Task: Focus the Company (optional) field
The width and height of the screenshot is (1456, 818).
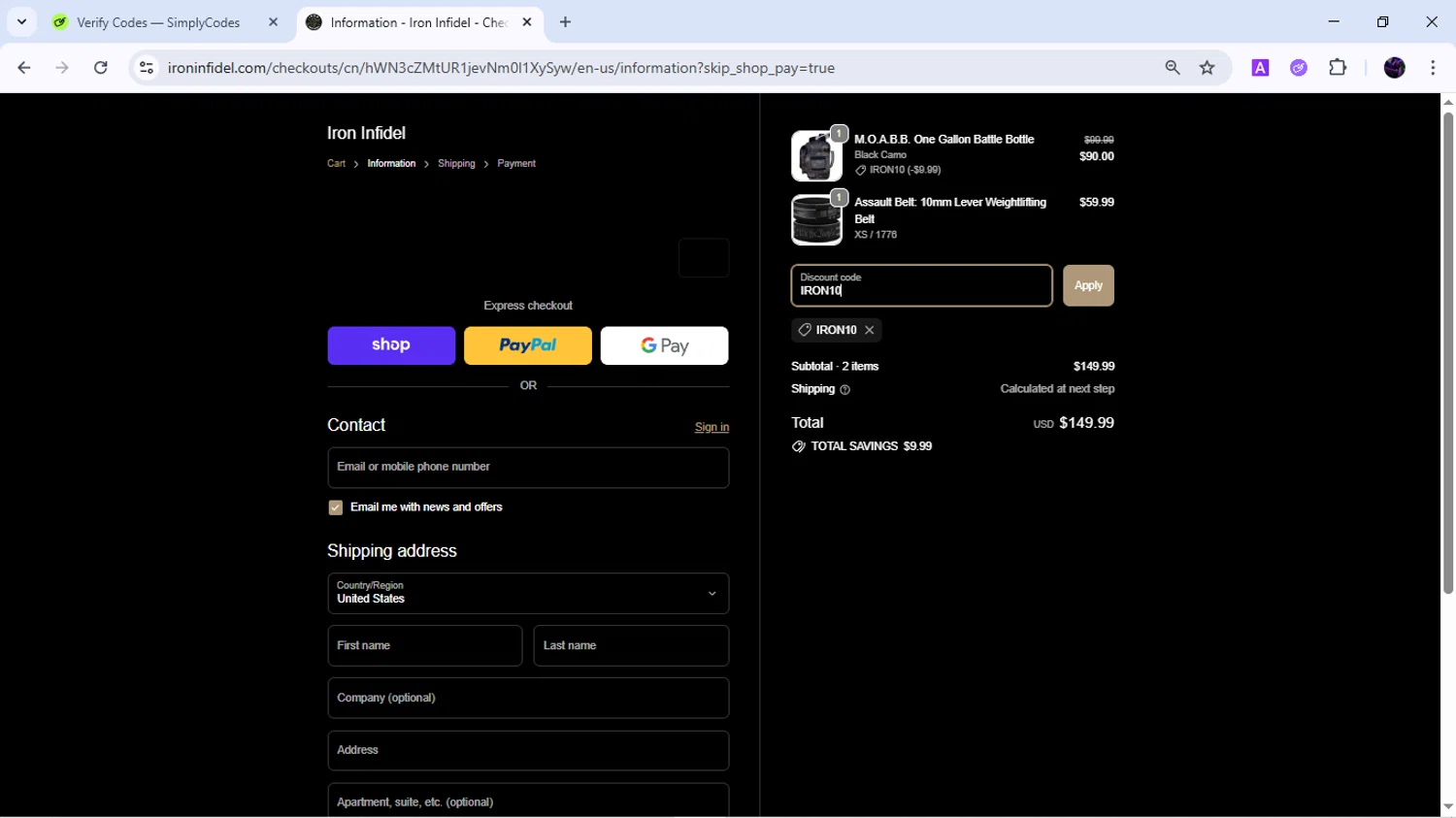Action: click(x=528, y=698)
